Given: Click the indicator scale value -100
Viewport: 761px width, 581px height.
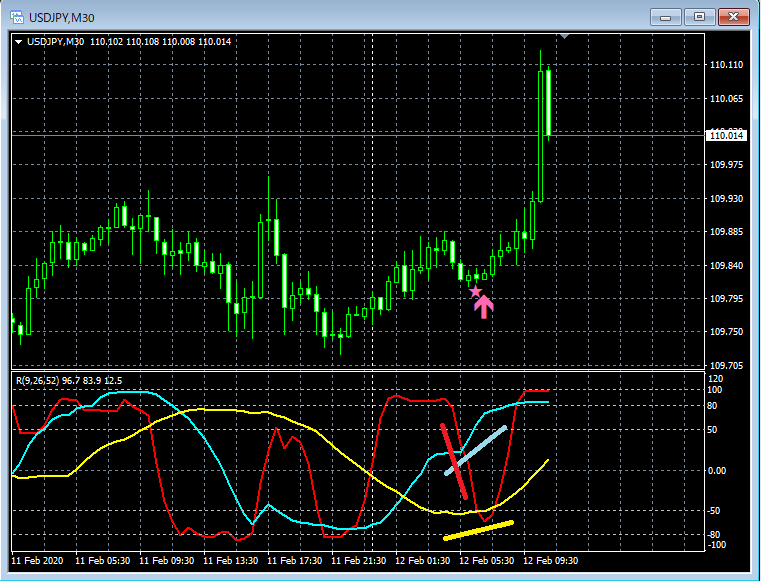Looking at the screenshot, I should click(x=715, y=545).
